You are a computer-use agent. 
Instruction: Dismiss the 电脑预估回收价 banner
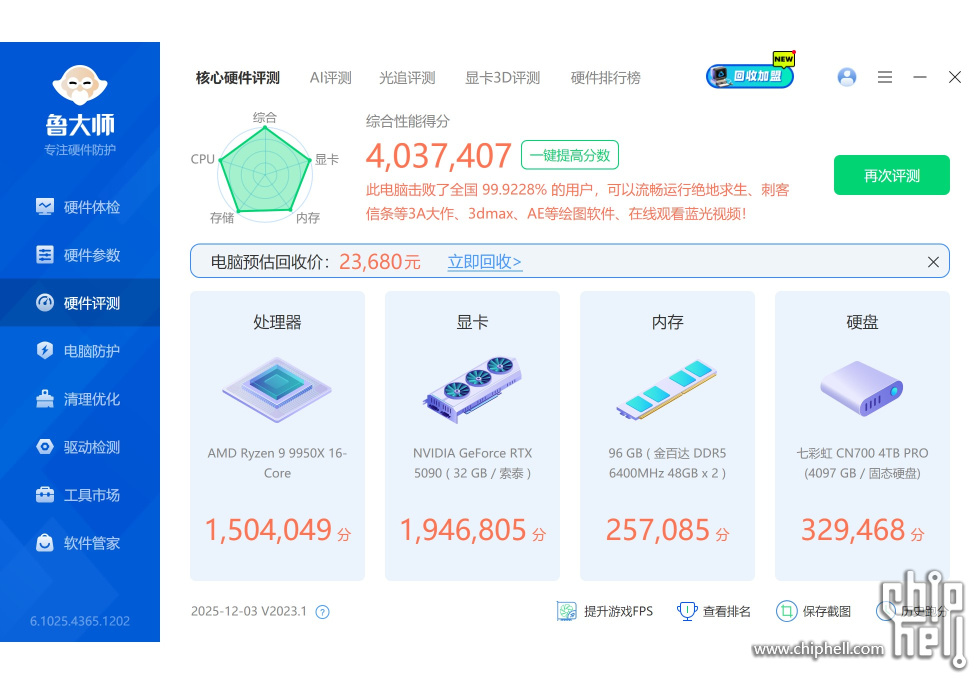tap(933, 262)
